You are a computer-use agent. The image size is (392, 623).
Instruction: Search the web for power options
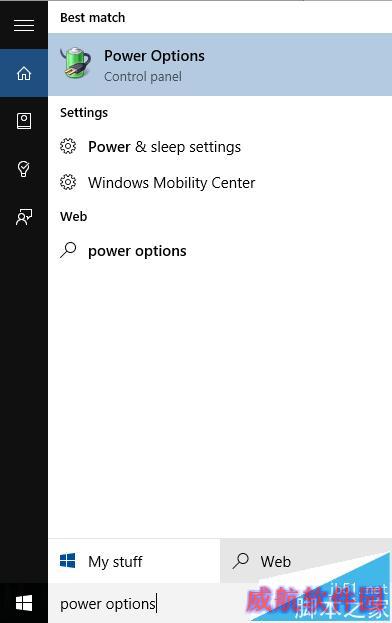point(220,251)
